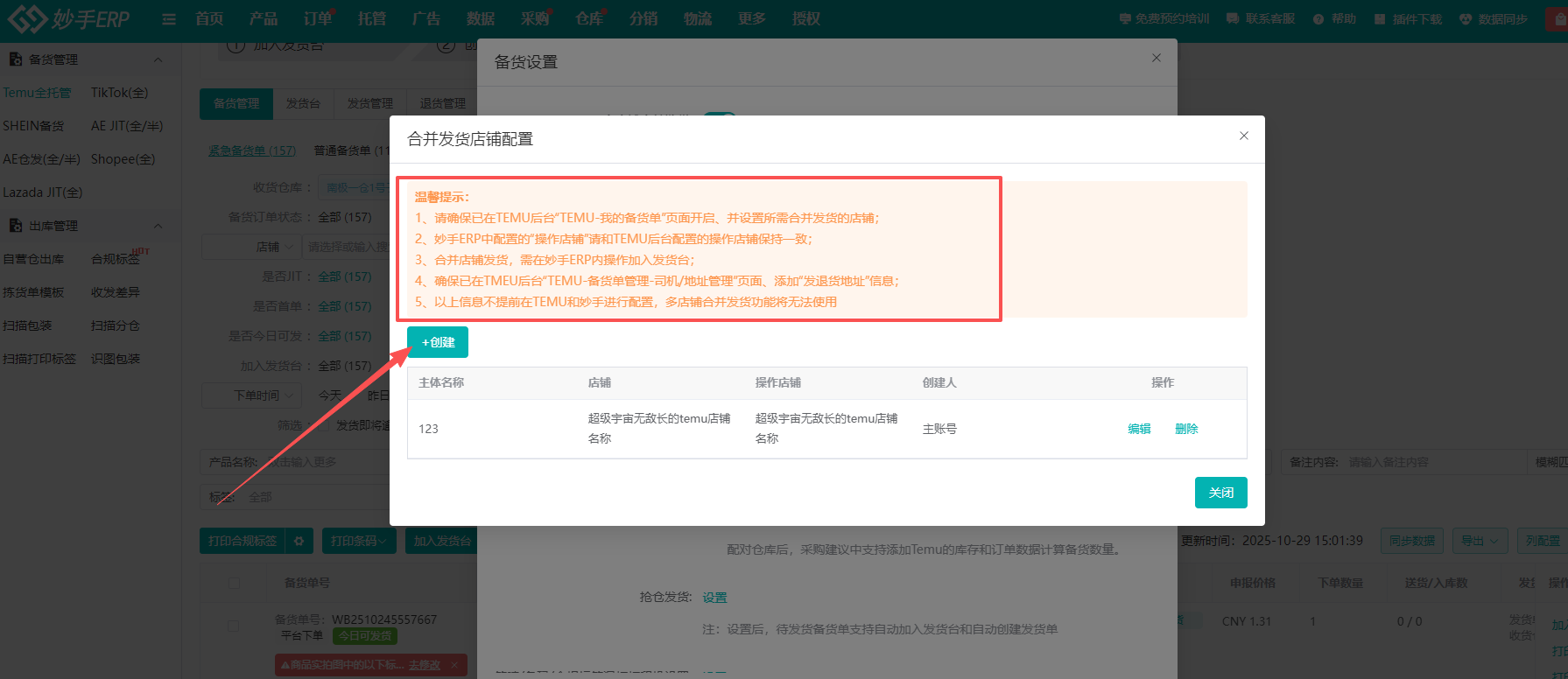Viewport: 1568px width, 679px height.
Task: Open 授权 menu in top navigation
Action: pos(806,18)
